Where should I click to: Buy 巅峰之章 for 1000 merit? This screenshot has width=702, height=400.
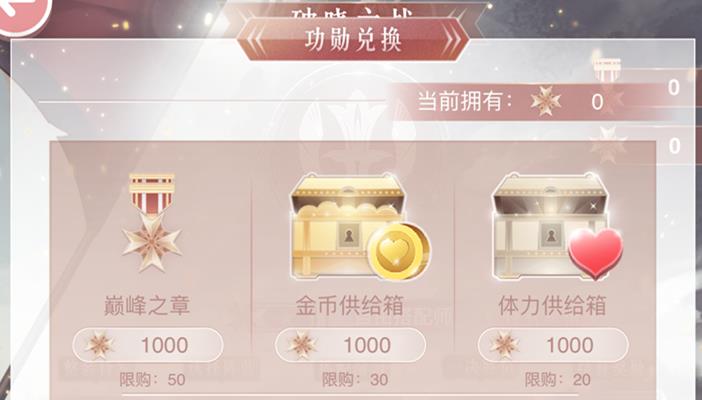[148, 345]
